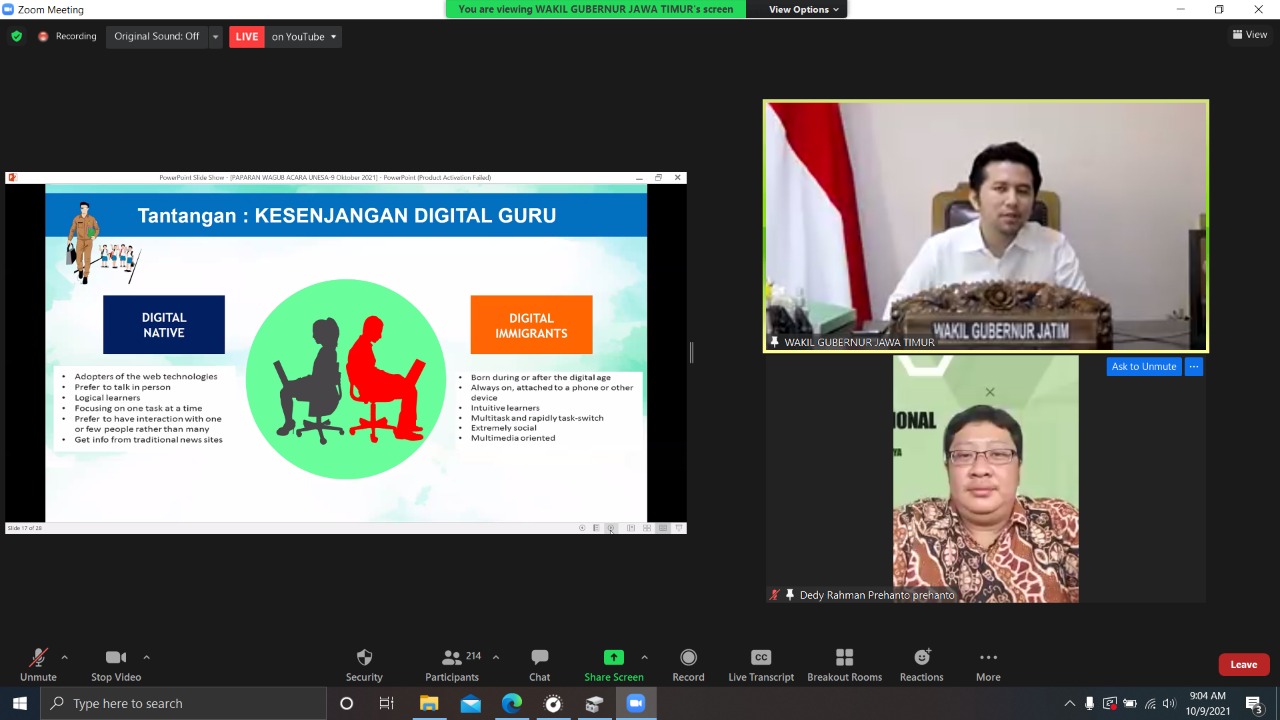
Task: Enable Live Transcript captions
Action: (761, 665)
